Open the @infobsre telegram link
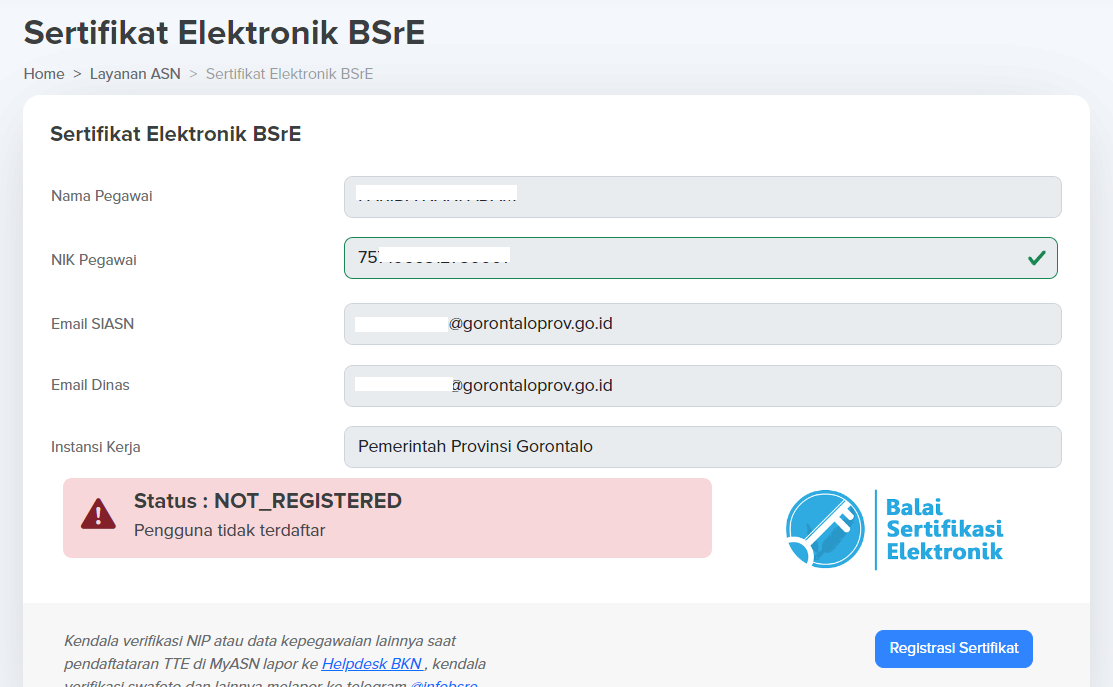 444,683
